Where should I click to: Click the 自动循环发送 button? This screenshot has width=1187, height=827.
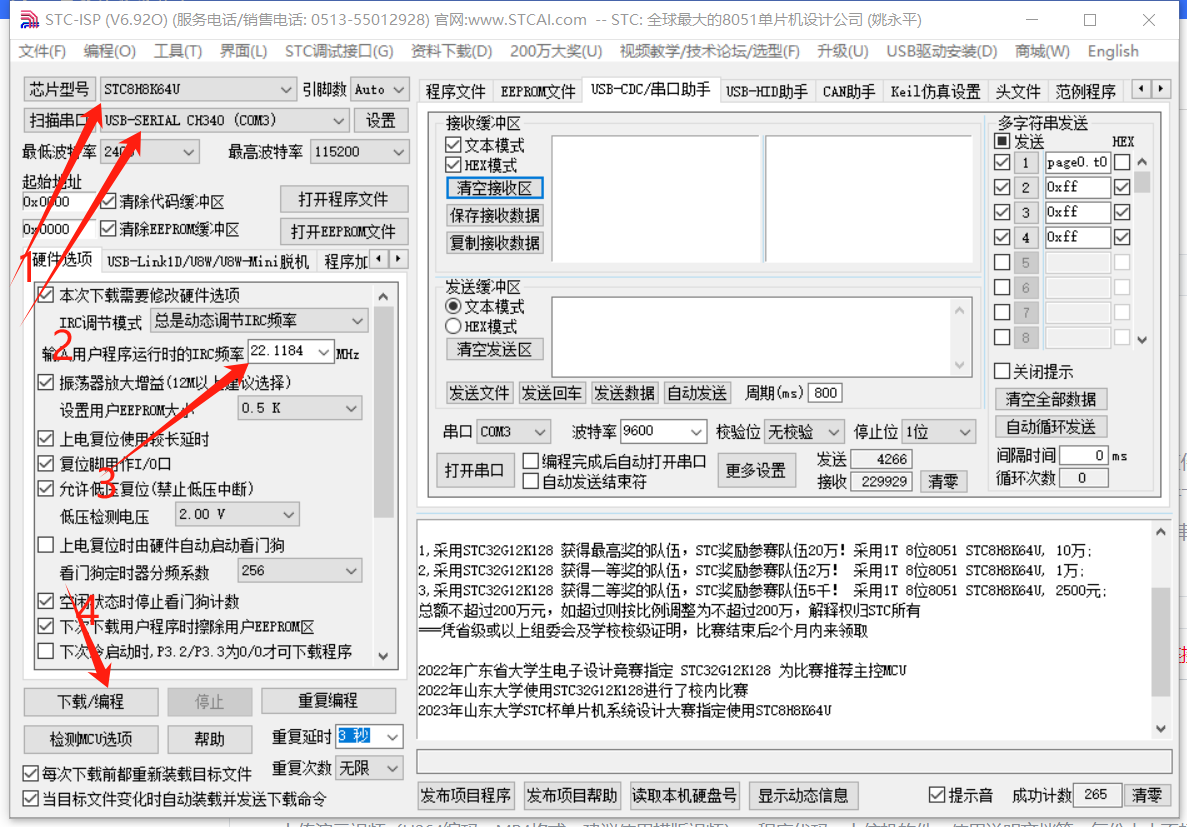tap(1051, 426)
